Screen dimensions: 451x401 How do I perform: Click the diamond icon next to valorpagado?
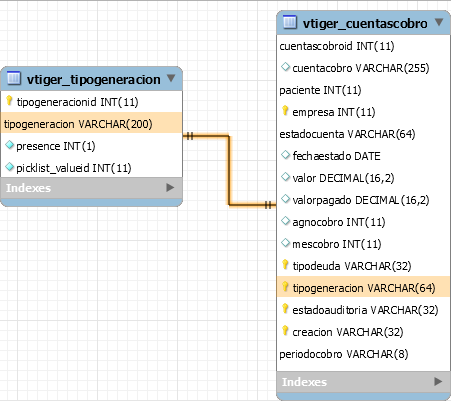tap(285, 199)
